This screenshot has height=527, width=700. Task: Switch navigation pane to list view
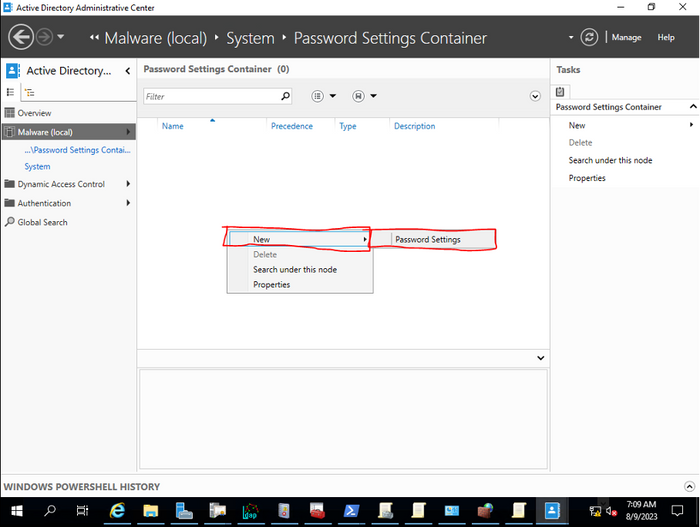click(x=10, y=92)
